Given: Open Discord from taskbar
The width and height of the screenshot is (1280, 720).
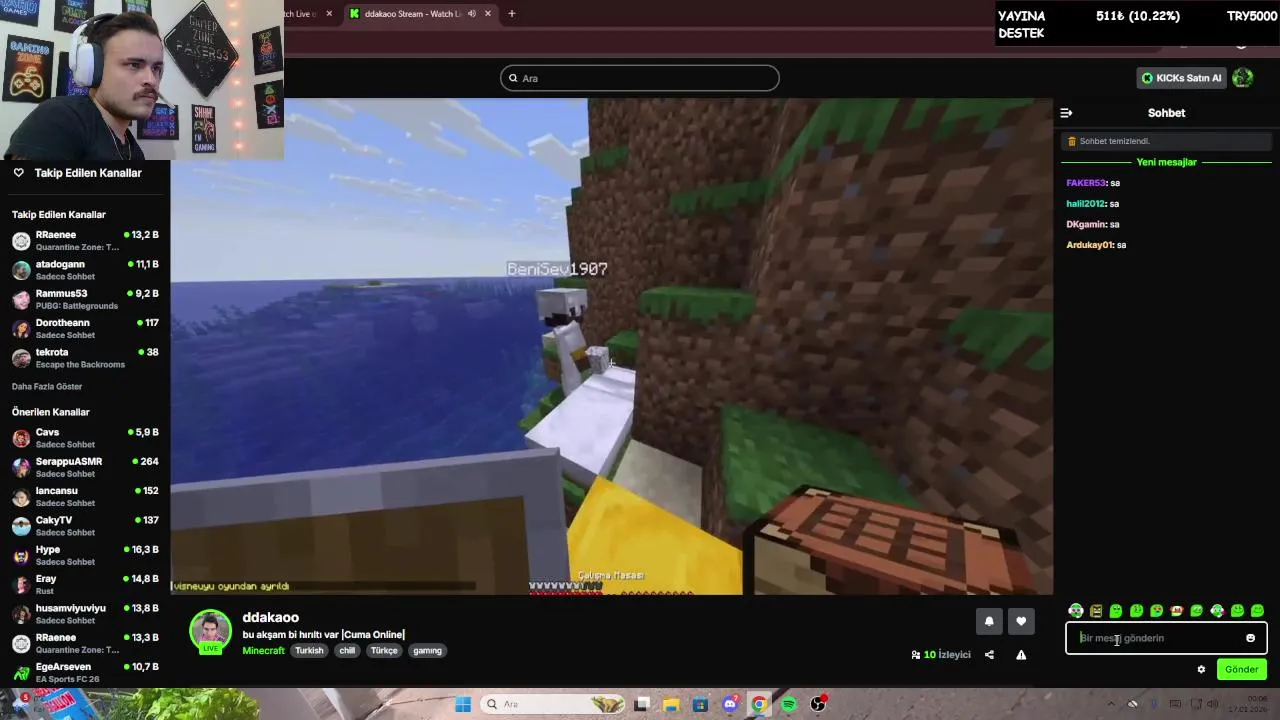Looking at the screenshot, I should pyautogui.click(x=730, y=704).
